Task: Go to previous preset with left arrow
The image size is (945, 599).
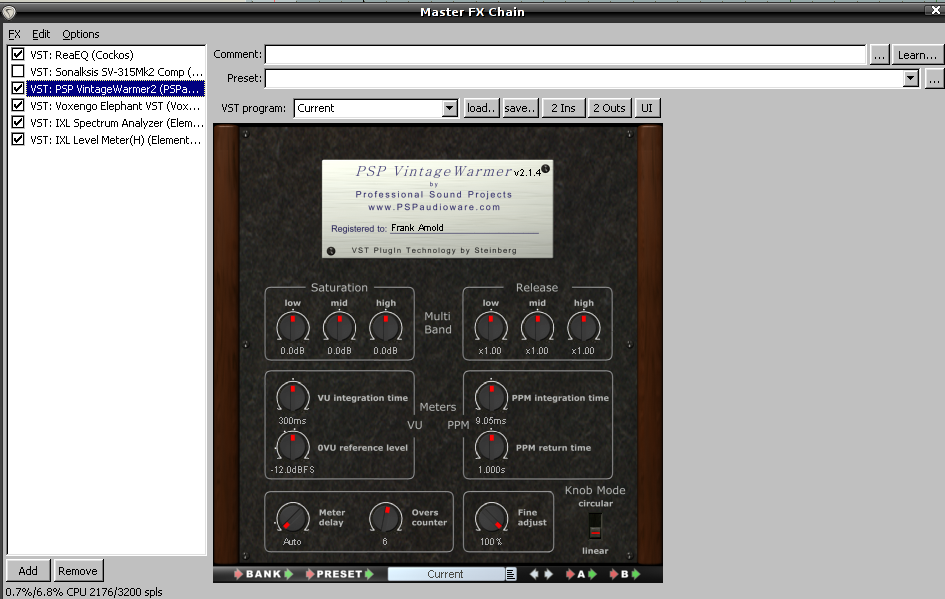Action: 533,574
